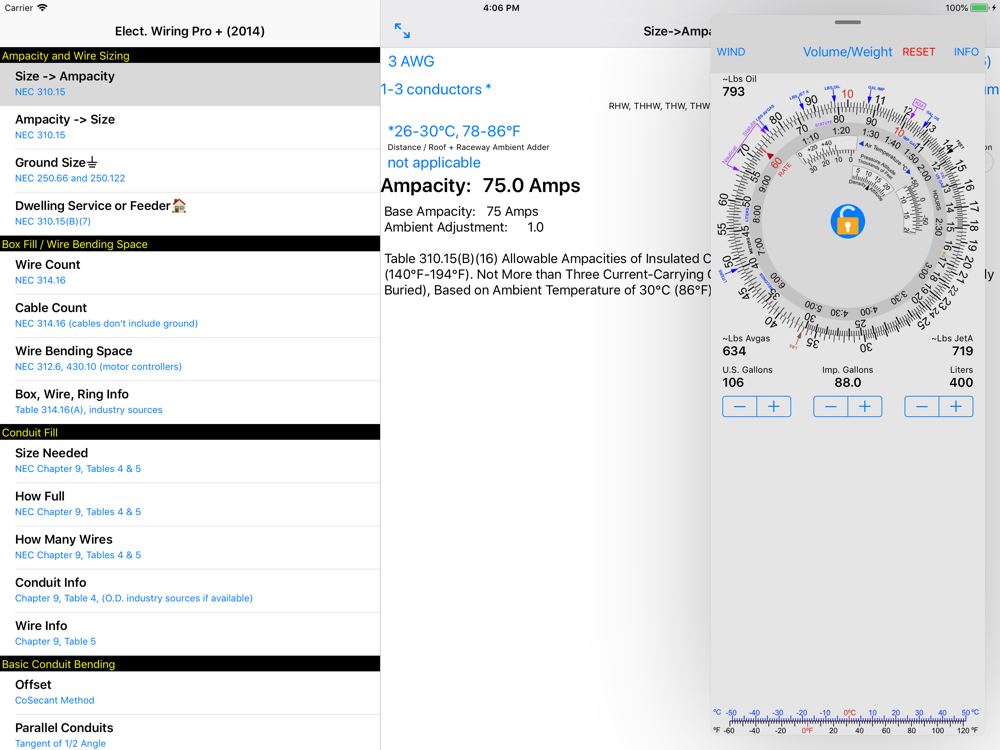The height and width of the screenshot is (750, 1000).
Task: Change ambient temperature 26-30°C setting
Action: pyautogui.click(x=454, y=131)
